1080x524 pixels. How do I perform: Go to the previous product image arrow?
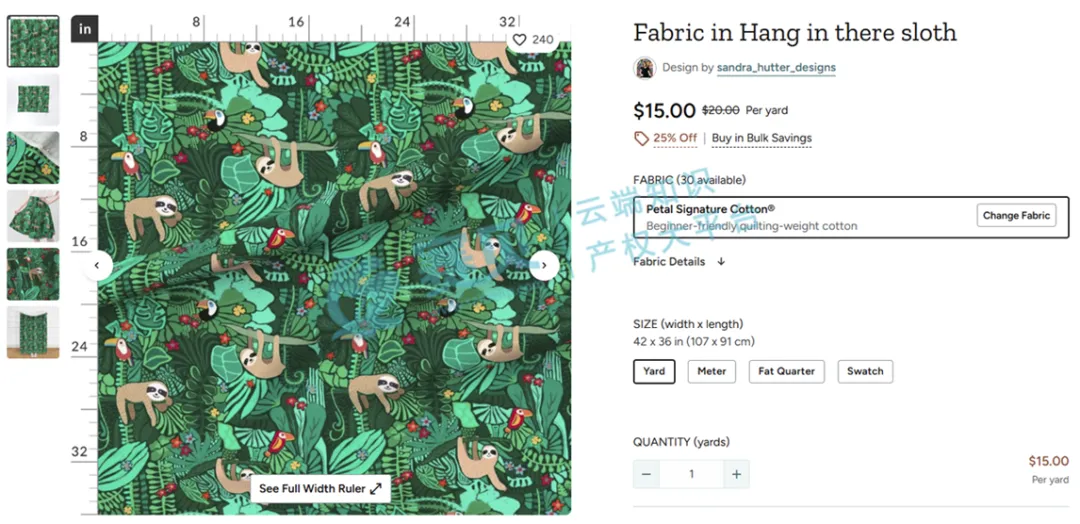click(x=97, y=266)
